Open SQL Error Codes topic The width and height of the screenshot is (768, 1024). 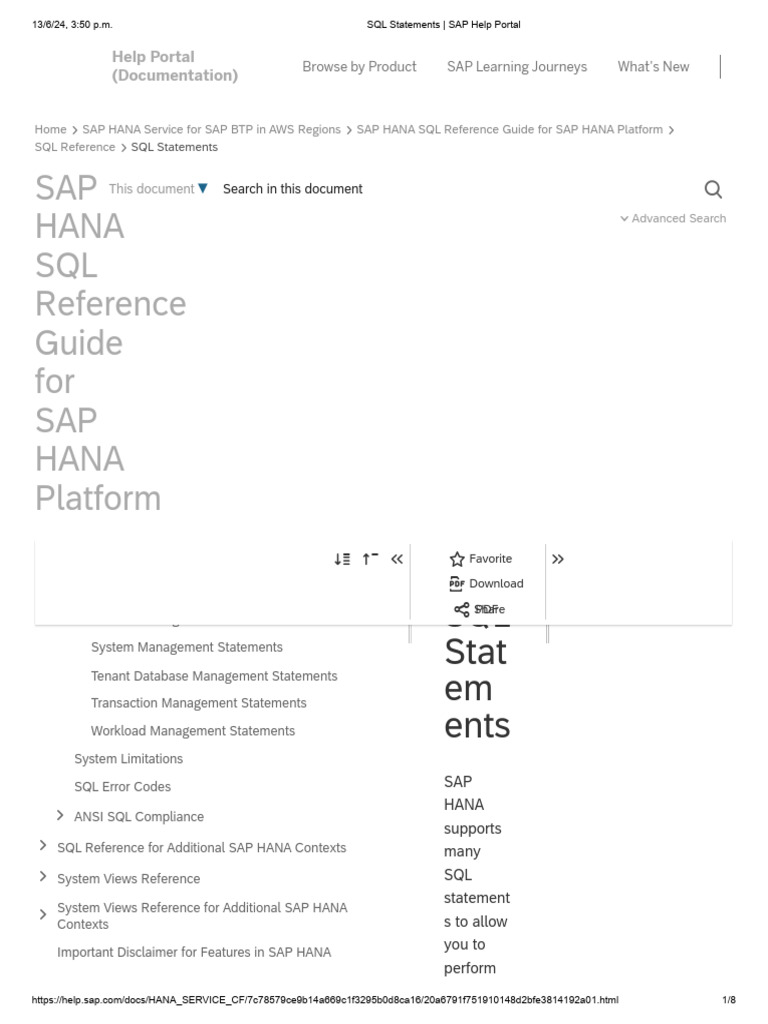(x=122, y=787)
